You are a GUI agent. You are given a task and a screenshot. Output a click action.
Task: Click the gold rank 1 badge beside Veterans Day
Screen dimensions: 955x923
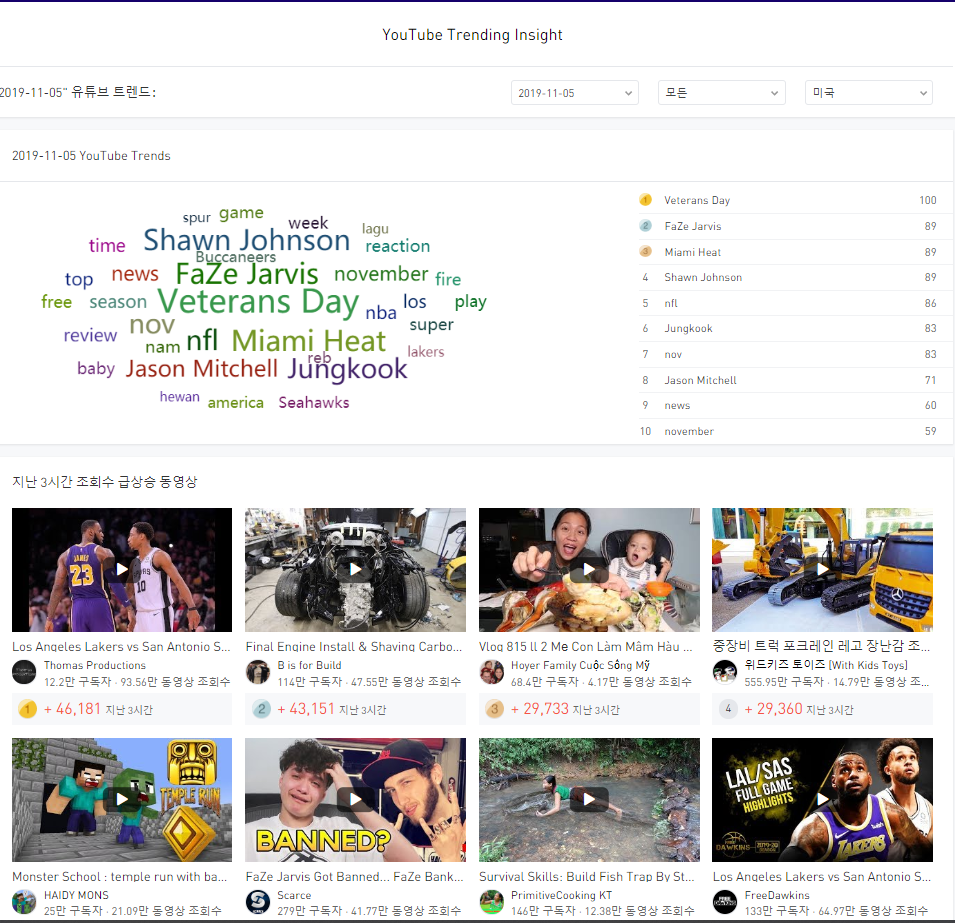coord(646,200)
